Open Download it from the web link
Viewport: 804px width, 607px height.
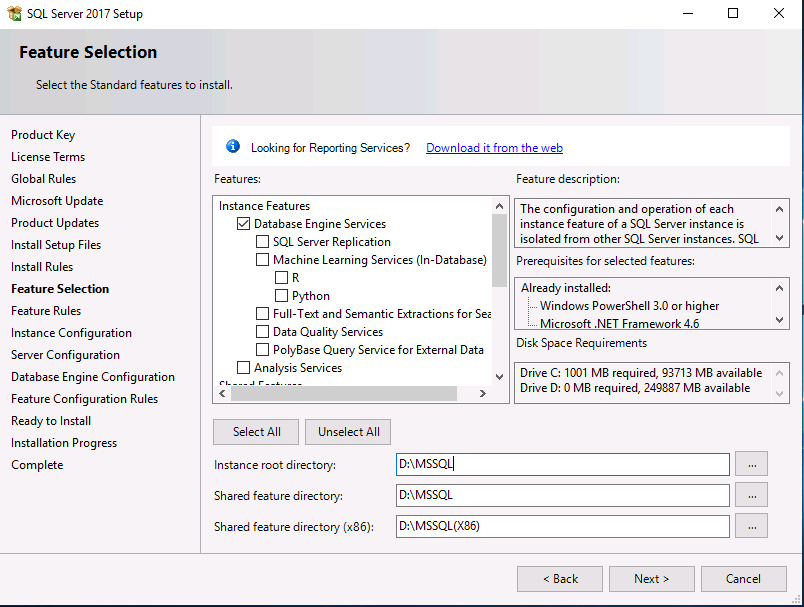point(494,148)
